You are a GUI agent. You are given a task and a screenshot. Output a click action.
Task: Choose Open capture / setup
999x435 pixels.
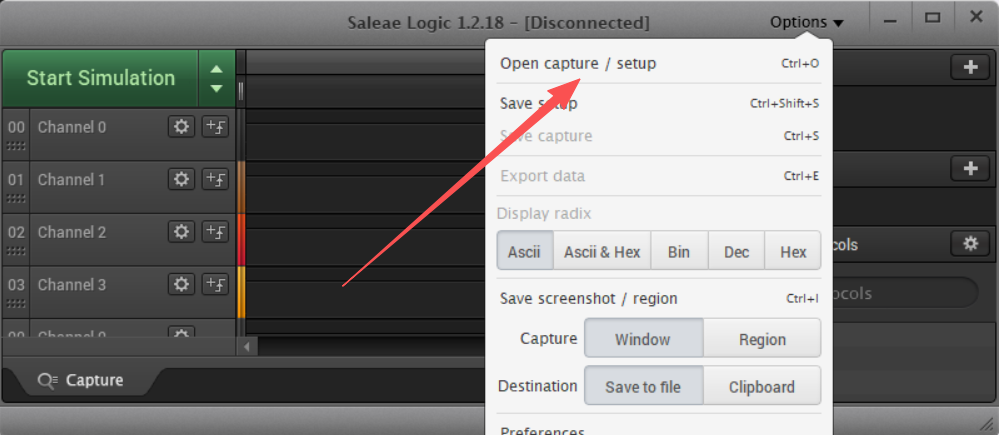pyautogui.click(x=578, y=63)
